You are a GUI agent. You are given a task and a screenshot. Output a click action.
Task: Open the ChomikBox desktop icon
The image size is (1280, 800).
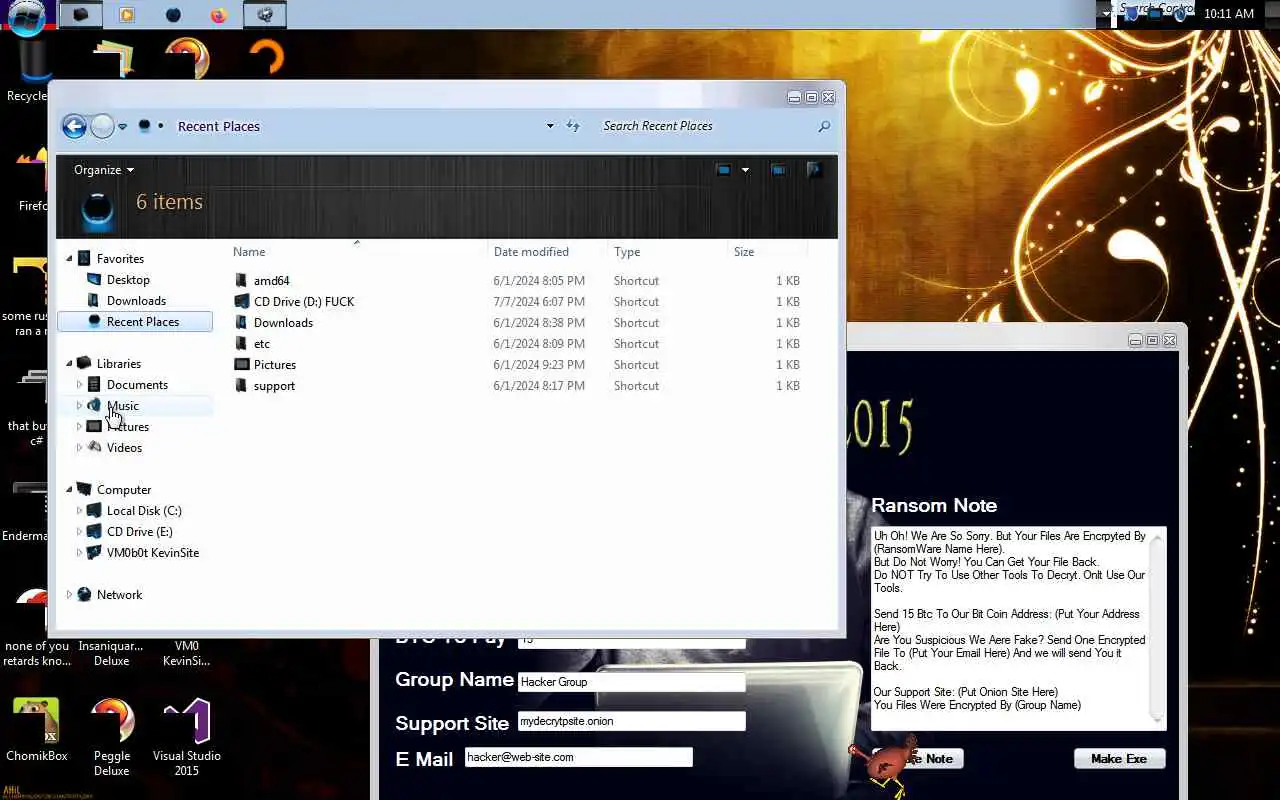[x=37, y=731]
